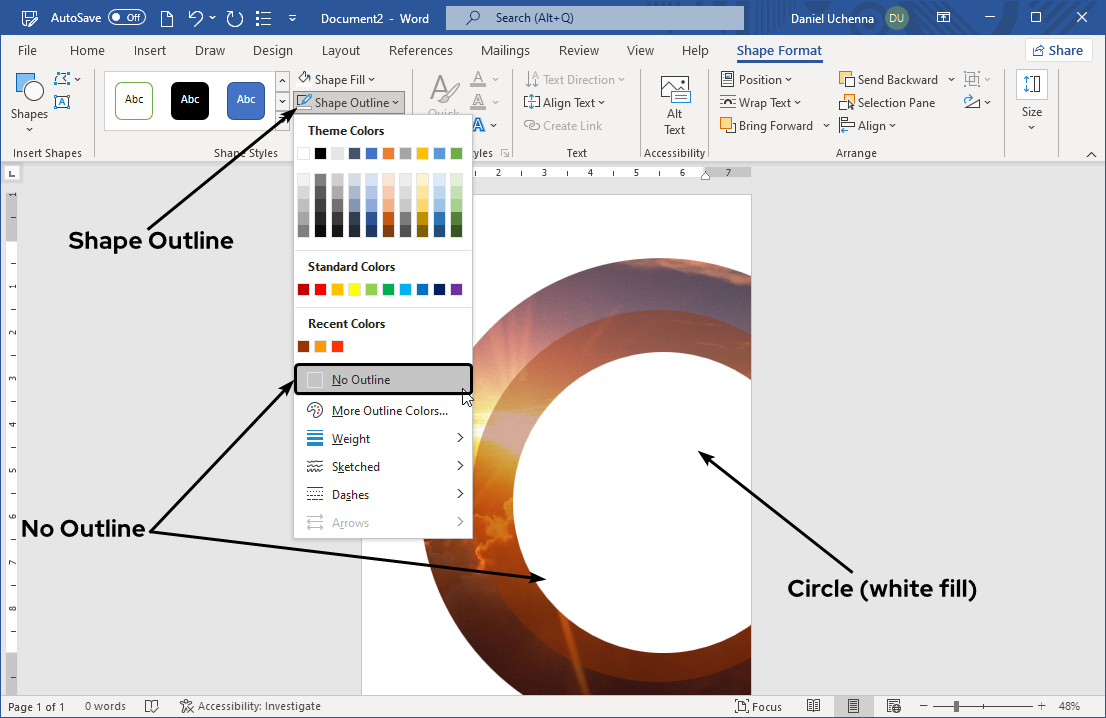Select the black filled shape style
Viewport: 1106px width, 718px height.
tap(190, 100)
